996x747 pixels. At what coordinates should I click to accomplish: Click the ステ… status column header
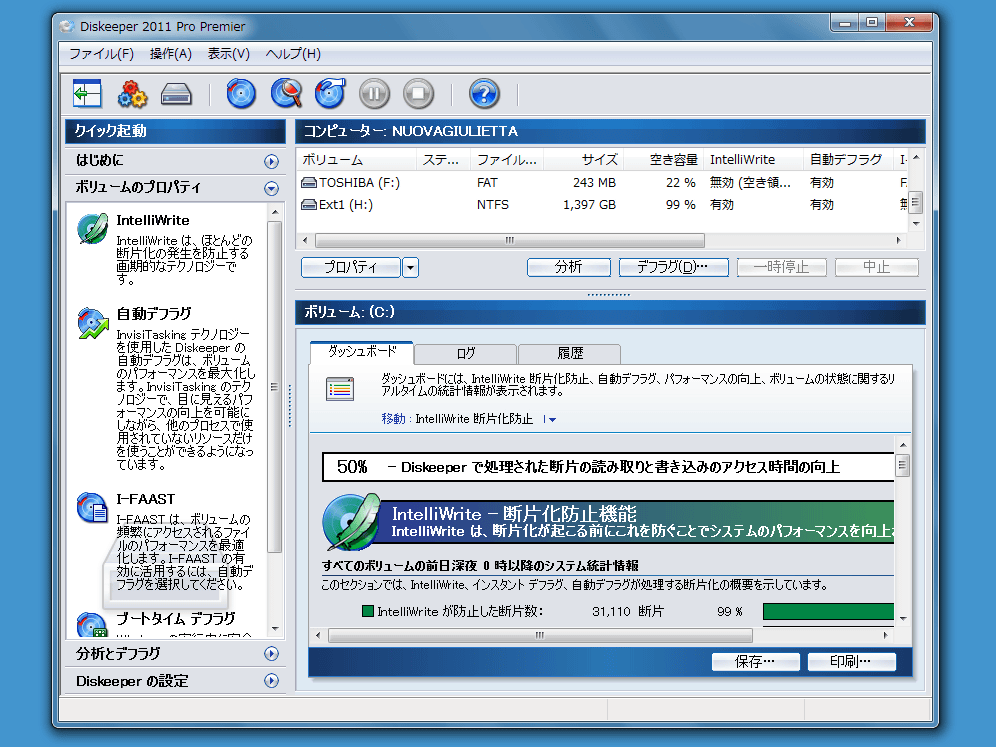tap(443, 159)
